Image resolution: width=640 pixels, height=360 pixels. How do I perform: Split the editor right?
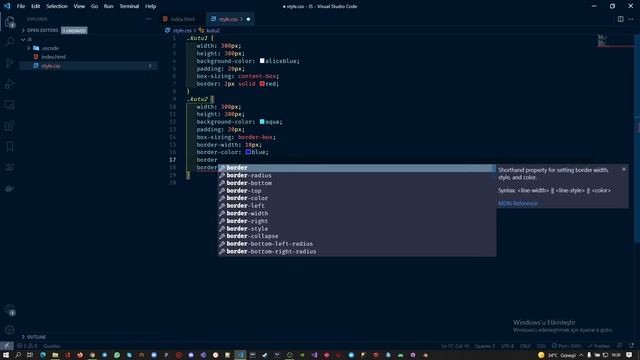tap(620, 19)
